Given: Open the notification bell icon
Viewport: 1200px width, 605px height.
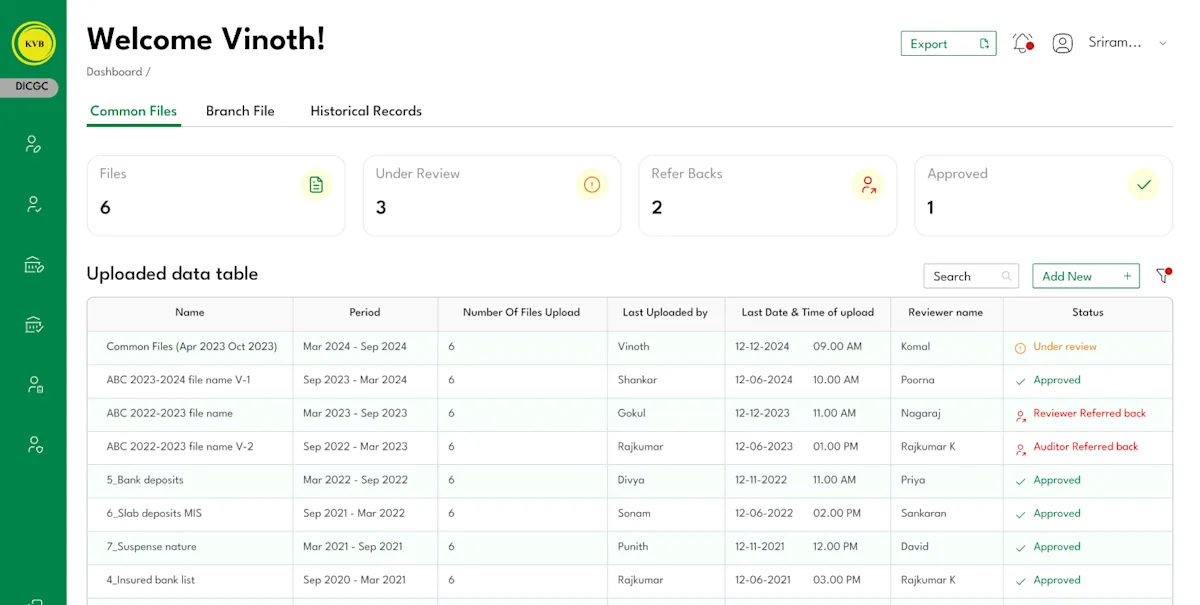Looking at the screenshot, I should tap(1022, 43).
